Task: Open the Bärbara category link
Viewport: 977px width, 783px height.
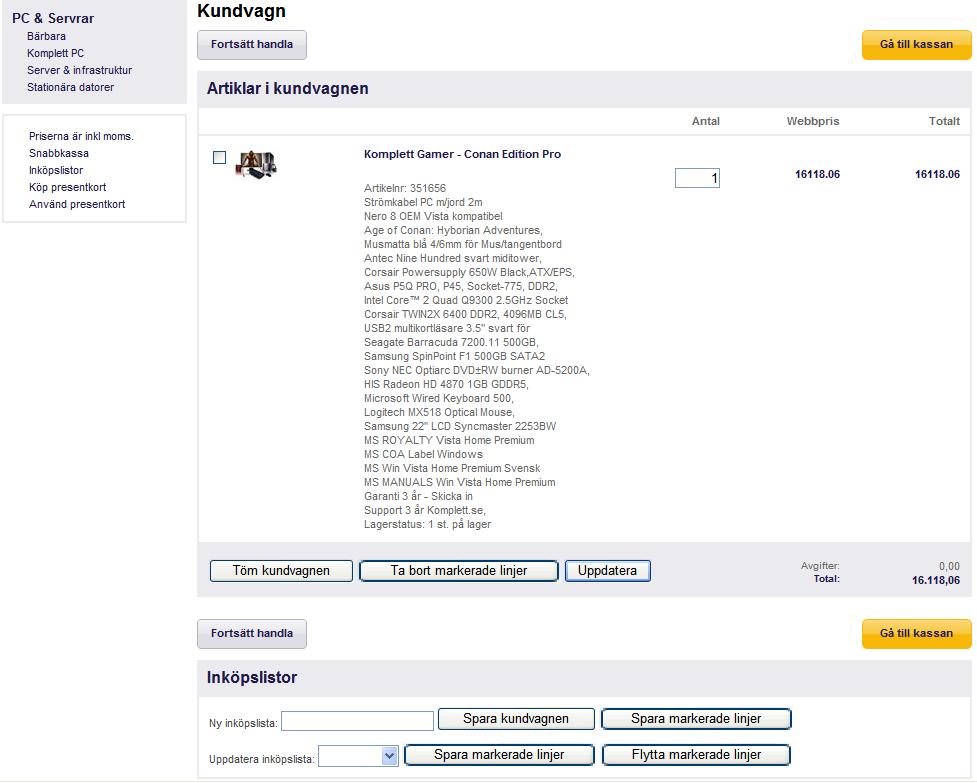Action: (46, 36)
